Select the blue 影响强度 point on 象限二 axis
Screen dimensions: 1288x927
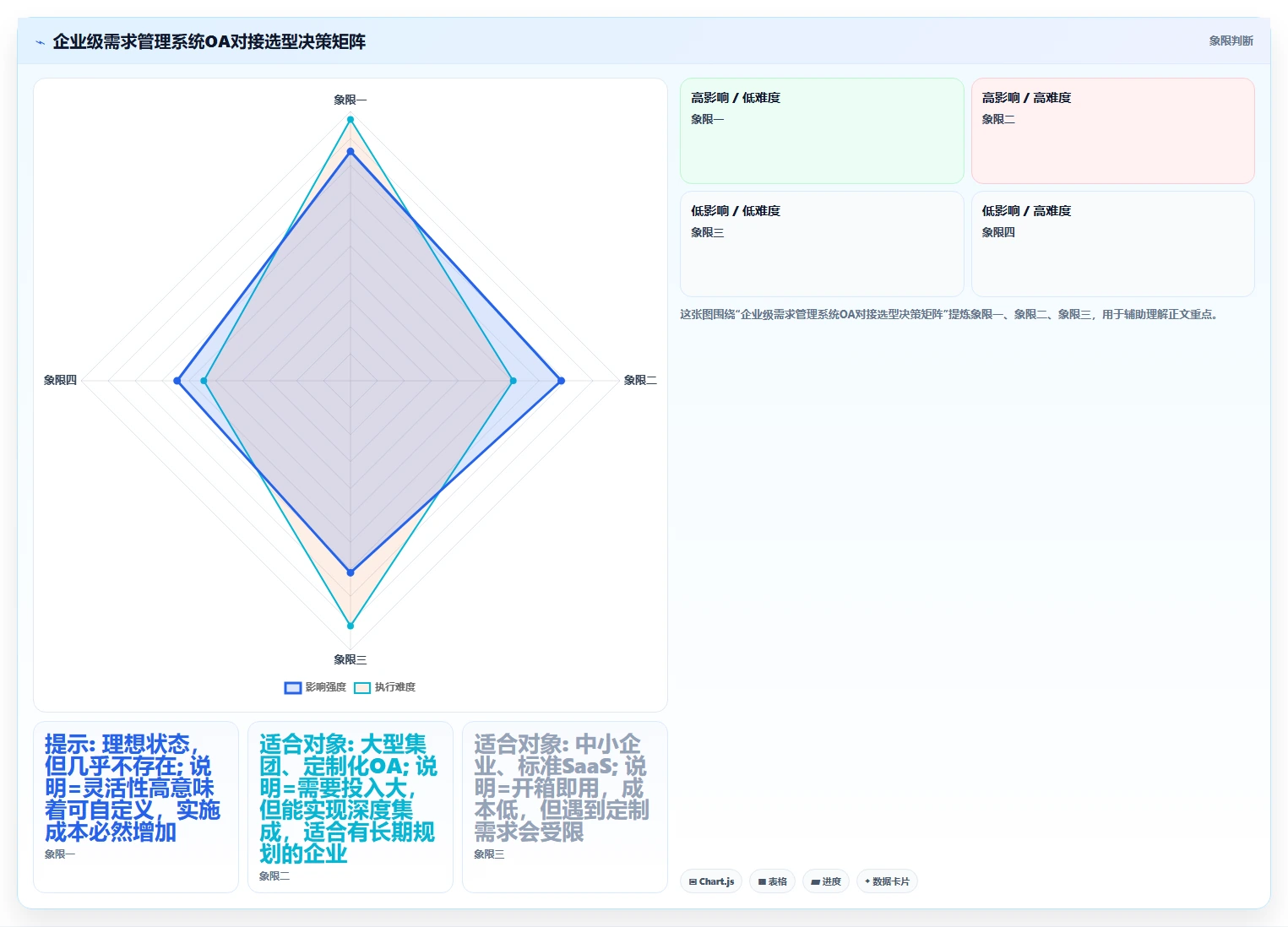561,381
